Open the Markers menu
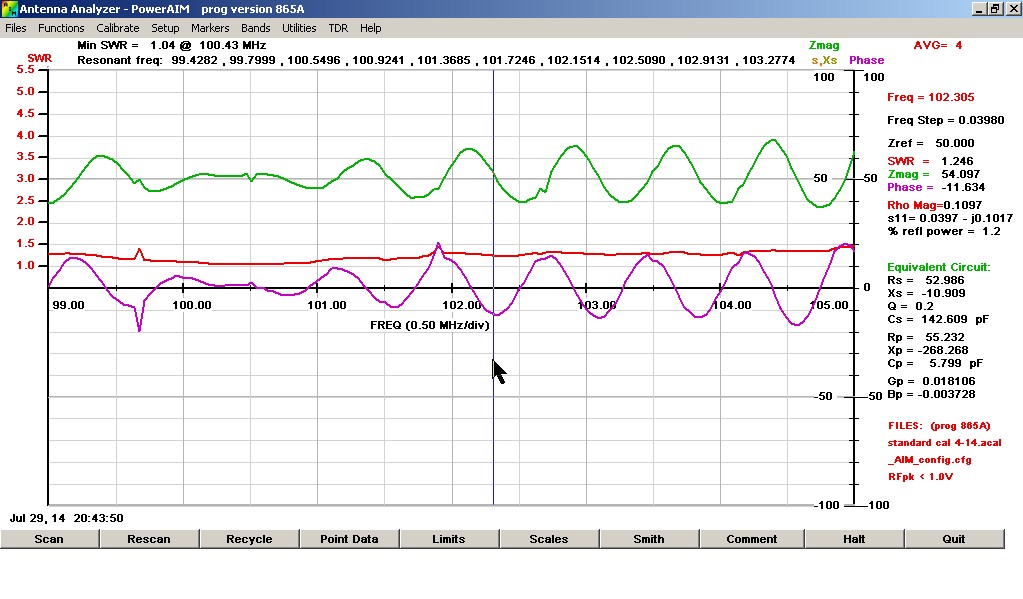Screen dimensions: 1023x599 tap(210, 28)
